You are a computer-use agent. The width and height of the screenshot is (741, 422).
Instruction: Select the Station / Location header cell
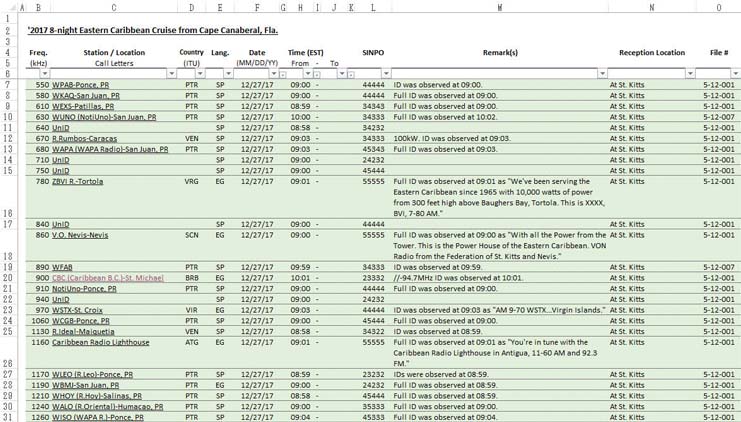tap(114, 52)
